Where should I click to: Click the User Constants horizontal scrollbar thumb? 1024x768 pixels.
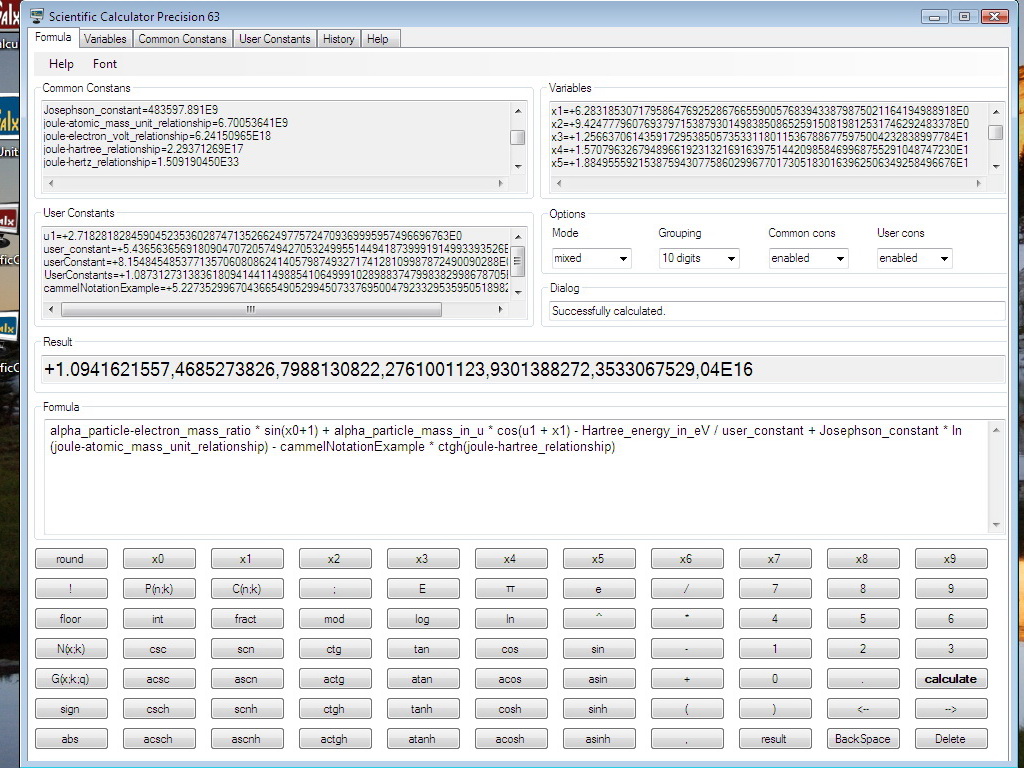pyautogui.click(x=251, y=310)
